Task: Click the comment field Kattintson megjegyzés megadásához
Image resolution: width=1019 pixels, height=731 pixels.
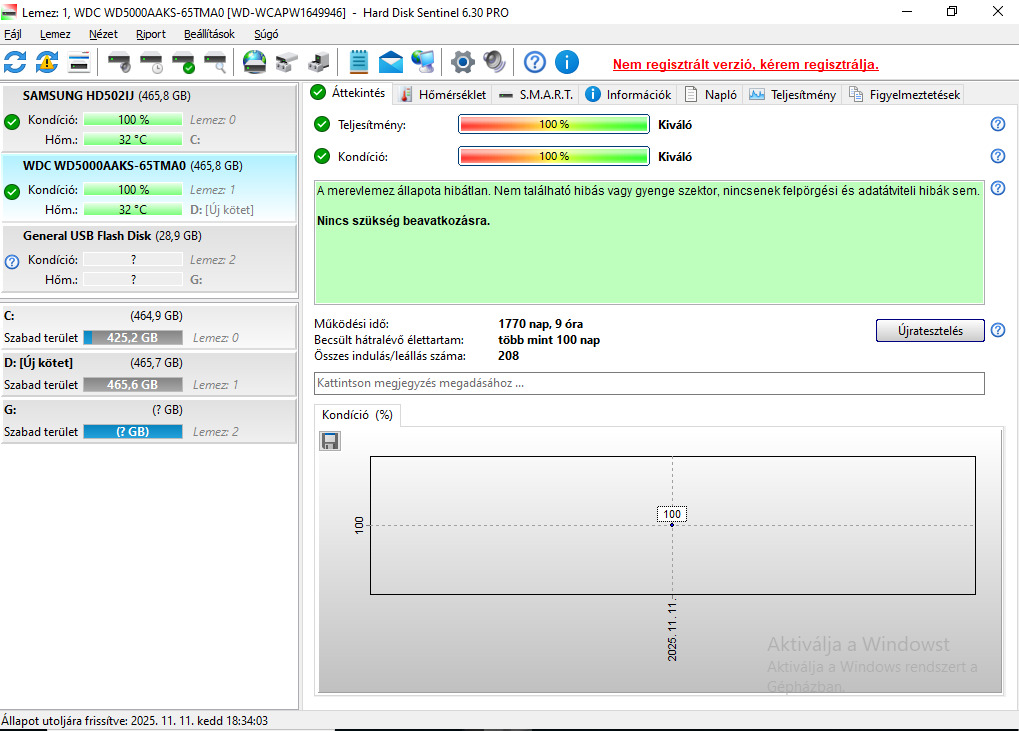Action: (x=649, y=383)
